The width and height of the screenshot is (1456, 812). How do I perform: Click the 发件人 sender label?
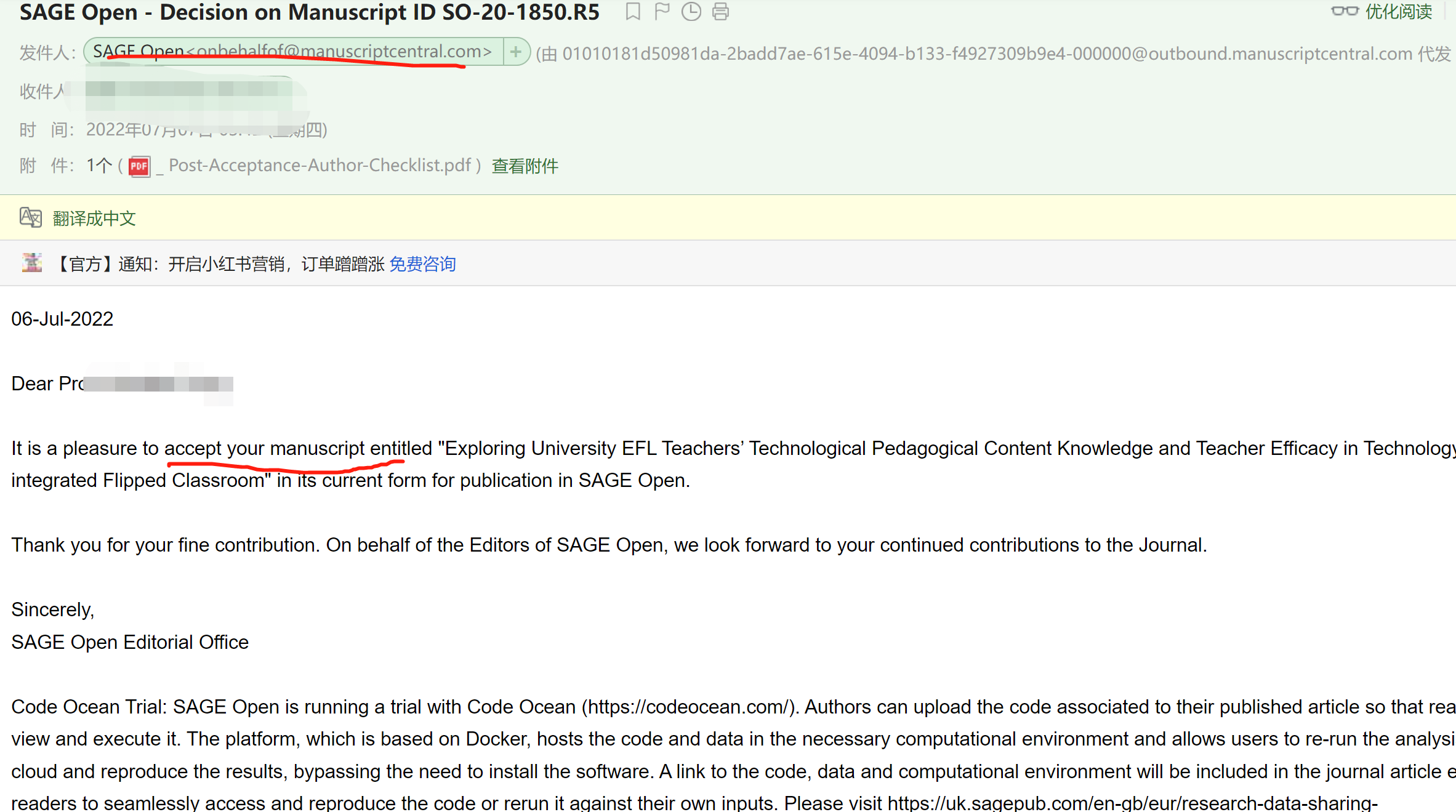[x=47, y=53]
